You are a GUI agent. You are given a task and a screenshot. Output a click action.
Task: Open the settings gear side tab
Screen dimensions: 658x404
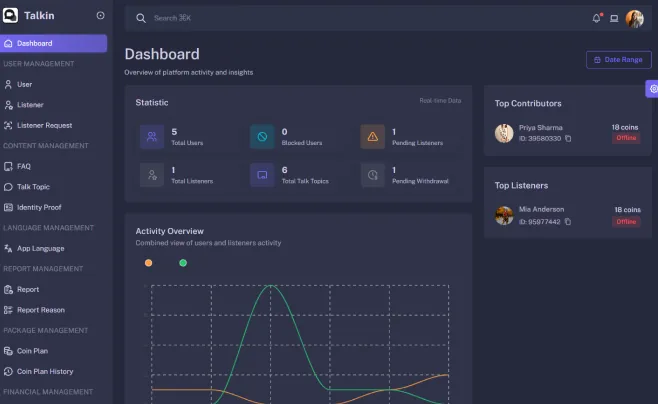coord(653,89)
